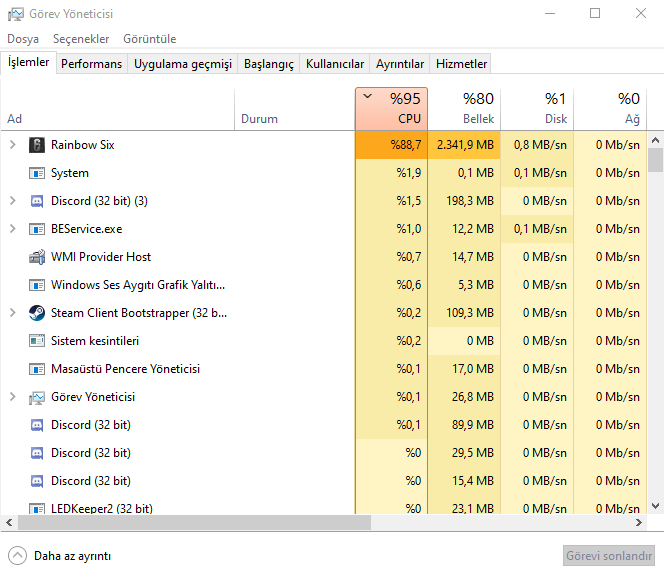Image resolution: width=664 pixels, height=580 pixels.
Task: Sort by the Durum column header
Action: point(294,109)
